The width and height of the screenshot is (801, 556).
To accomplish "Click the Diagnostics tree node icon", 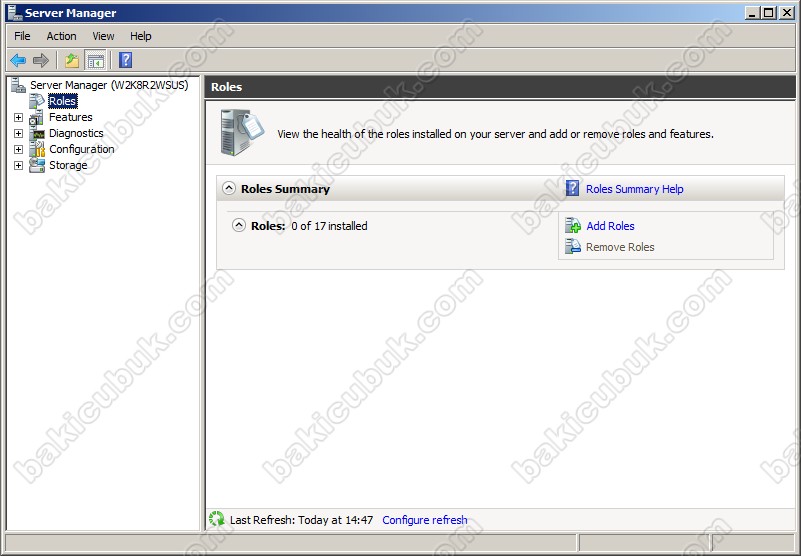I will [37, 133].
